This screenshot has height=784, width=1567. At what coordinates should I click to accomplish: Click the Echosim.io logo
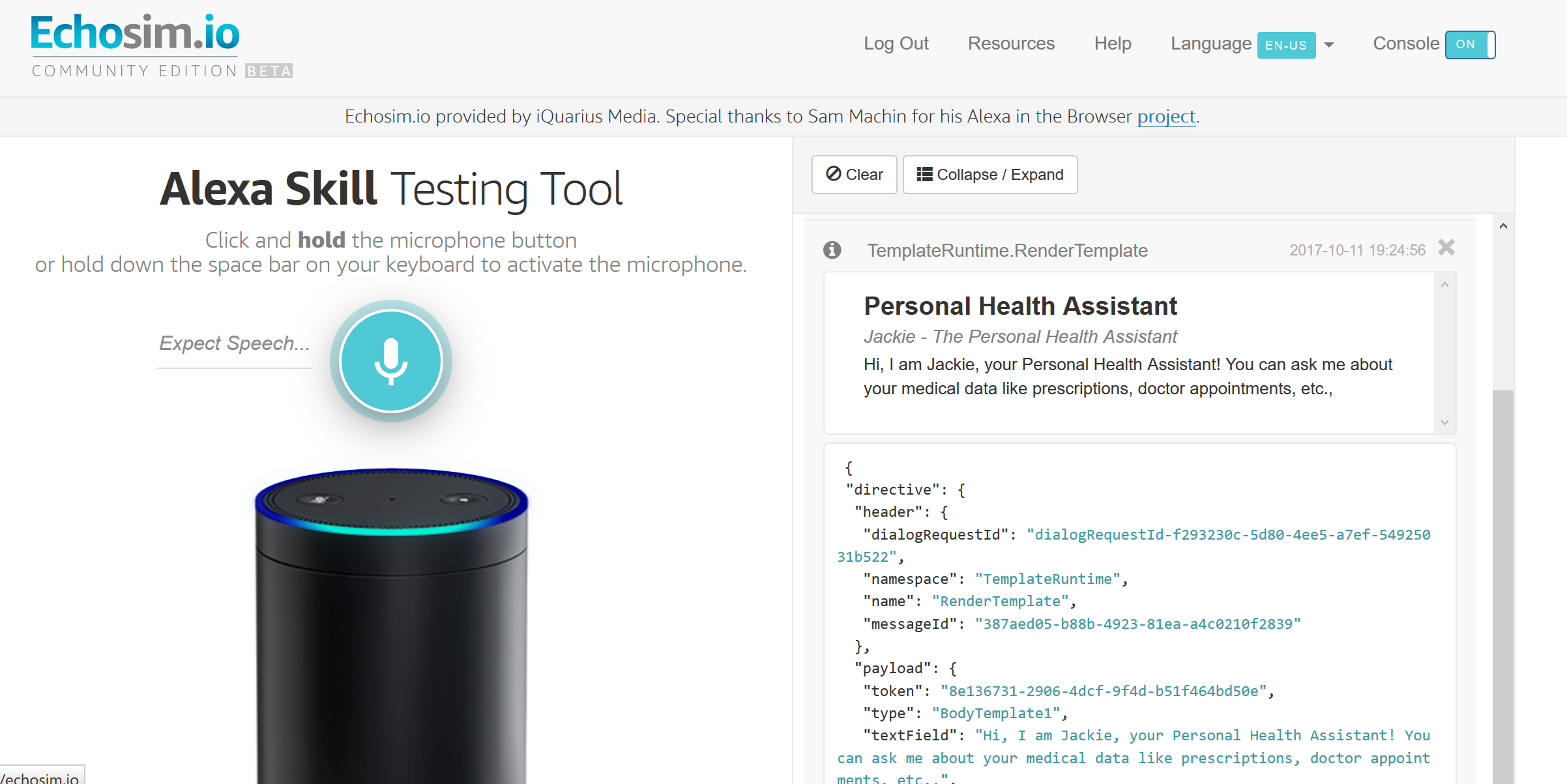pyautogui.click(x=136, y=34)
